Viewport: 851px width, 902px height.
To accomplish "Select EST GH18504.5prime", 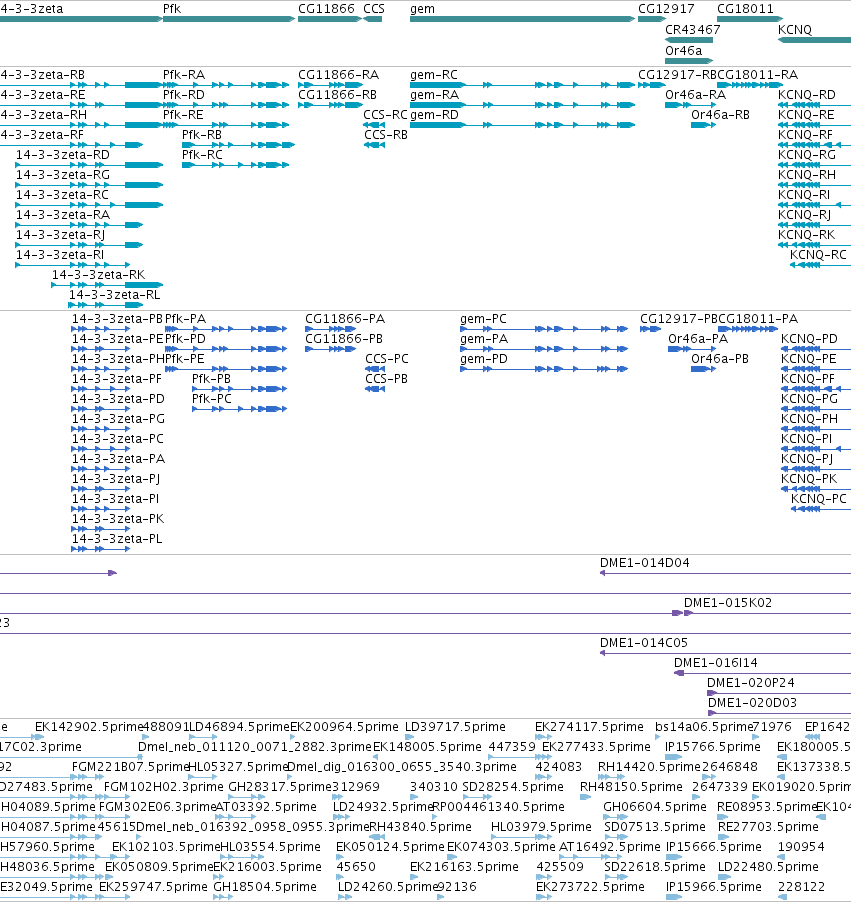I will click(x=265, y=887).
